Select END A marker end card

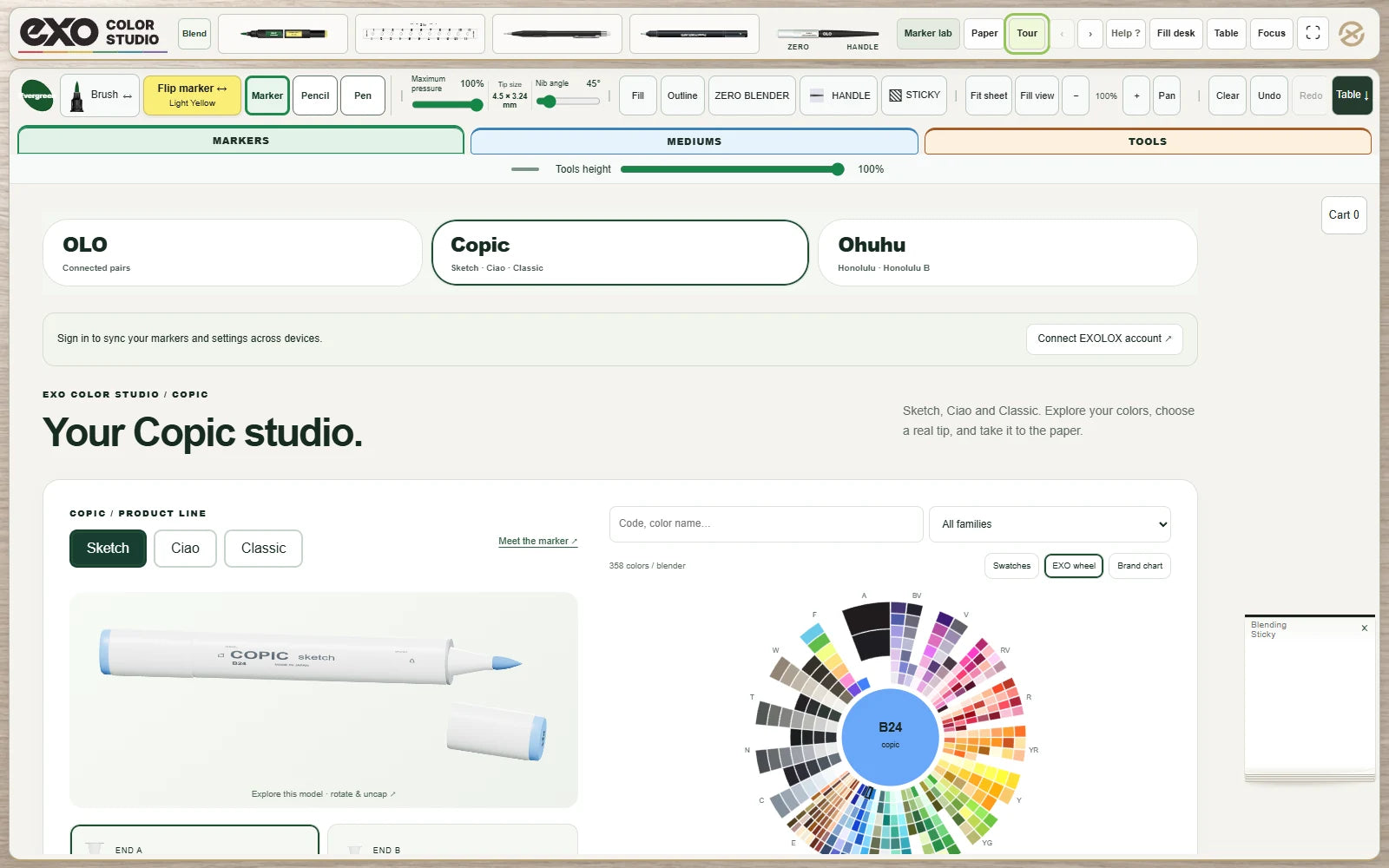[x=194, y=840]
